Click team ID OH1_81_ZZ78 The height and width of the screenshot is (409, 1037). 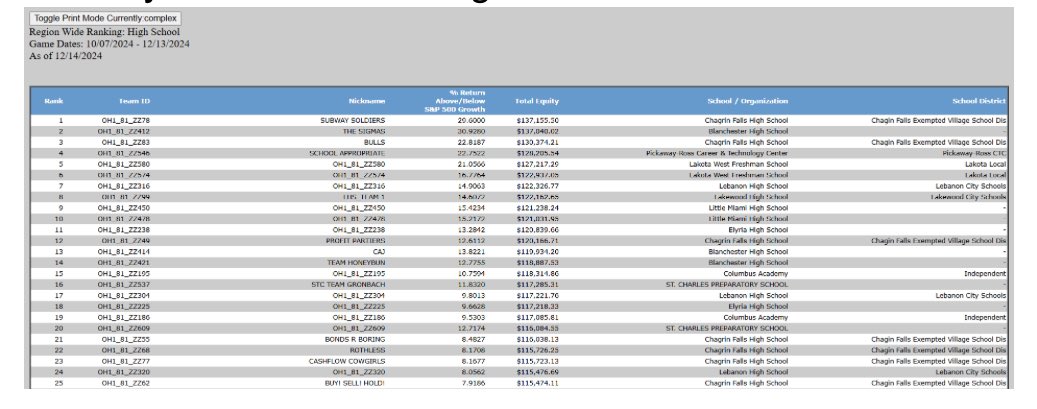(x=126, y=120)
